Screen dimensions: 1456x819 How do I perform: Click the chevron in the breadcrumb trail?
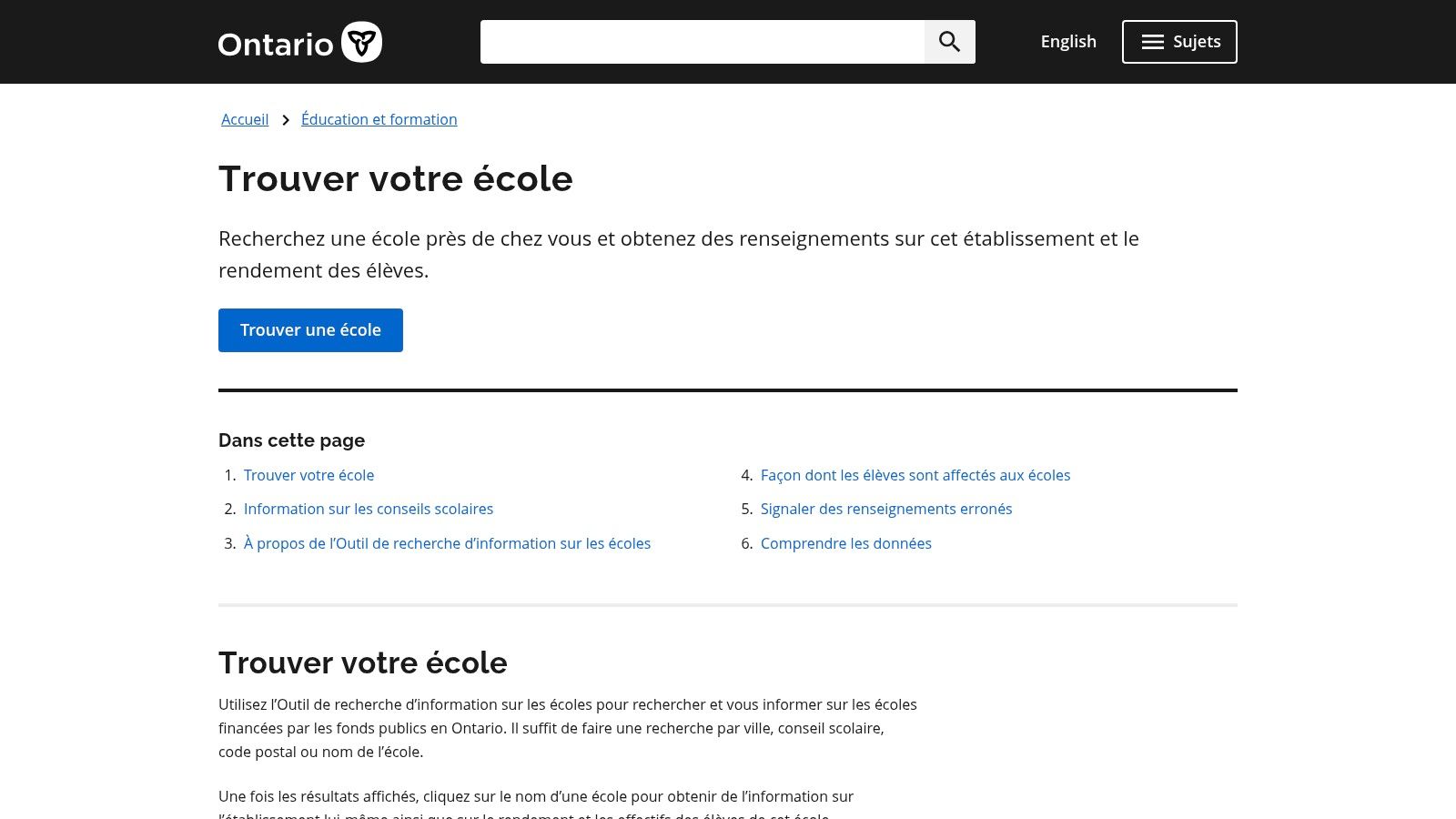coord(286,119)
